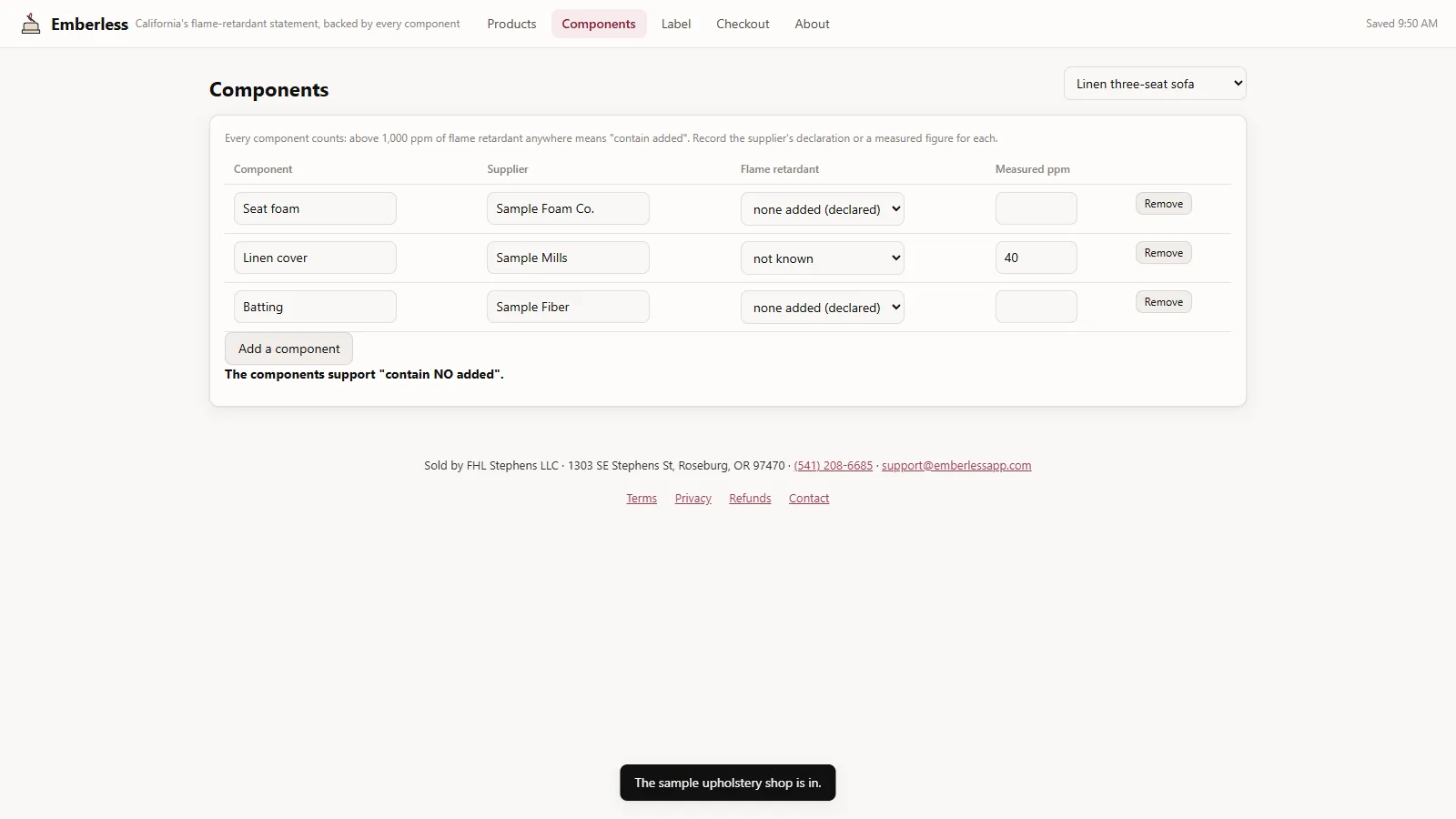Select the Components tab
Screen dimensions: 1456x819
pos(599,24)
